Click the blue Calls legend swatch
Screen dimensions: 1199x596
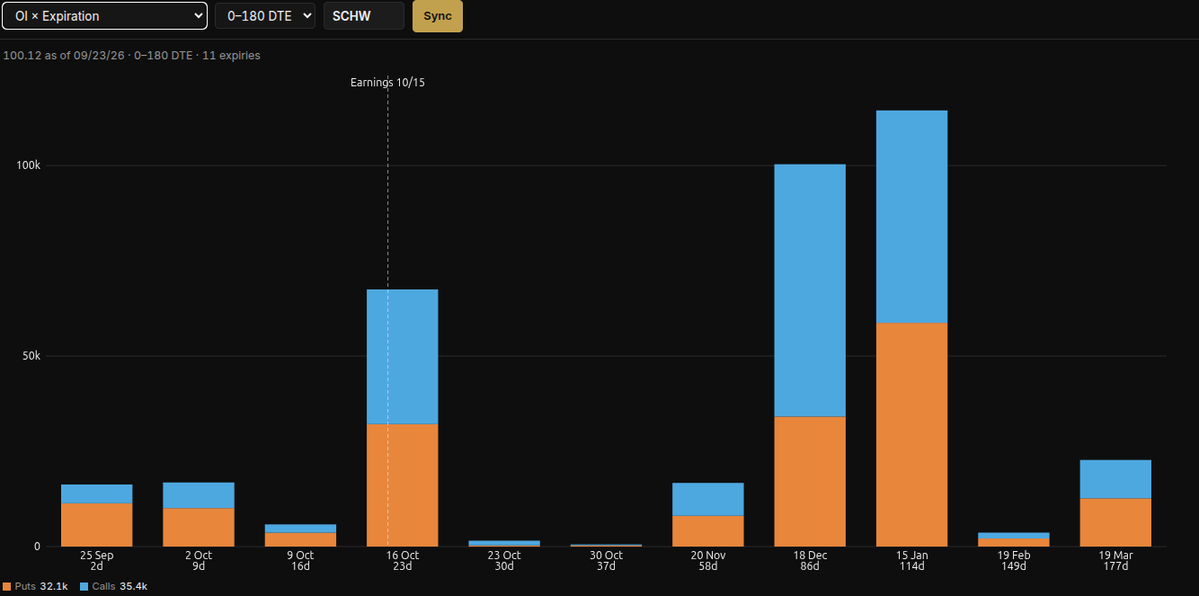pos(85,586)
